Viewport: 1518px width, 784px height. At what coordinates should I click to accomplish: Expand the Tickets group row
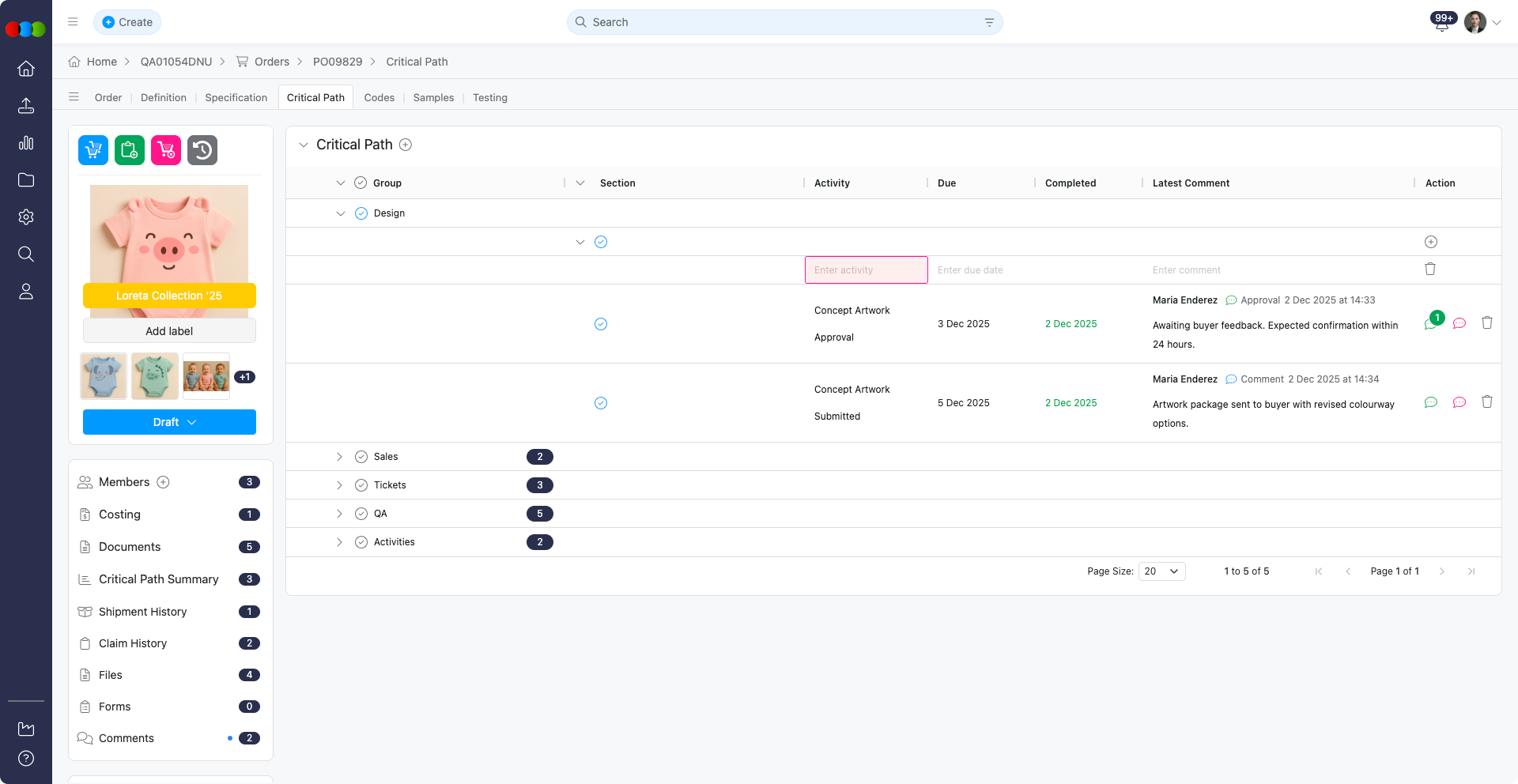(339, 485)
